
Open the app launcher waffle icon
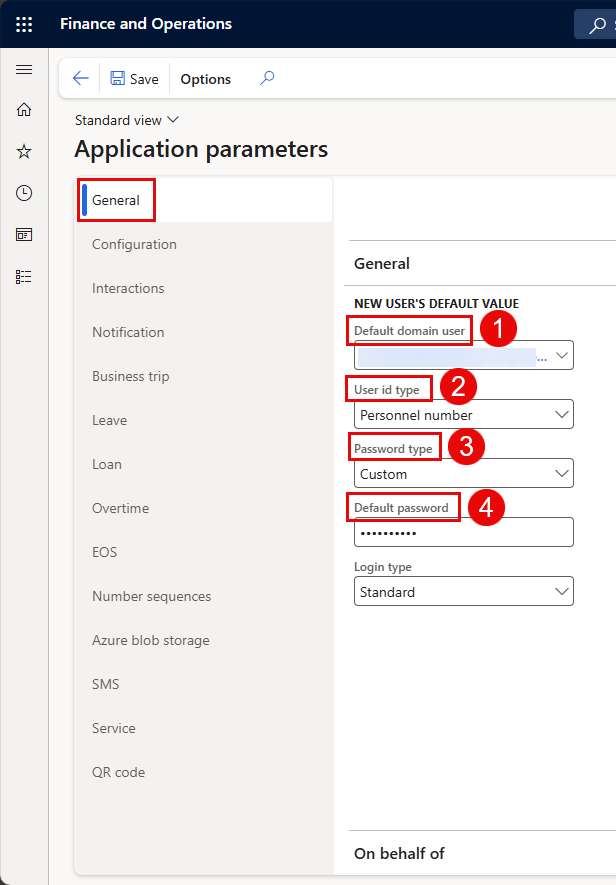(24, 24)
